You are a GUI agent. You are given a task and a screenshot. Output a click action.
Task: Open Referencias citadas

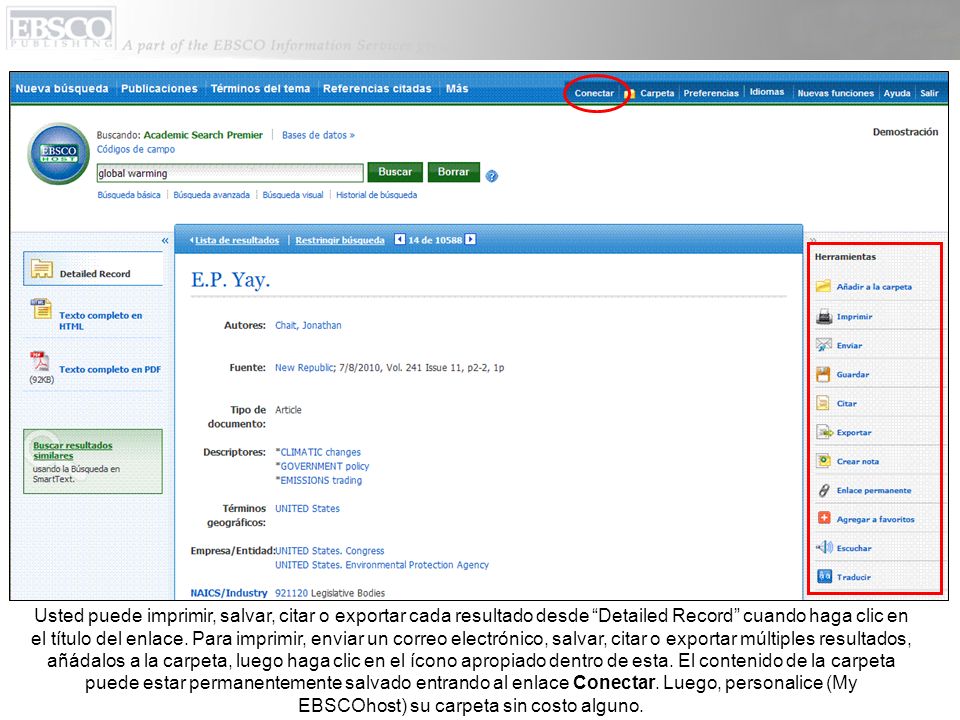click(377, 89)
